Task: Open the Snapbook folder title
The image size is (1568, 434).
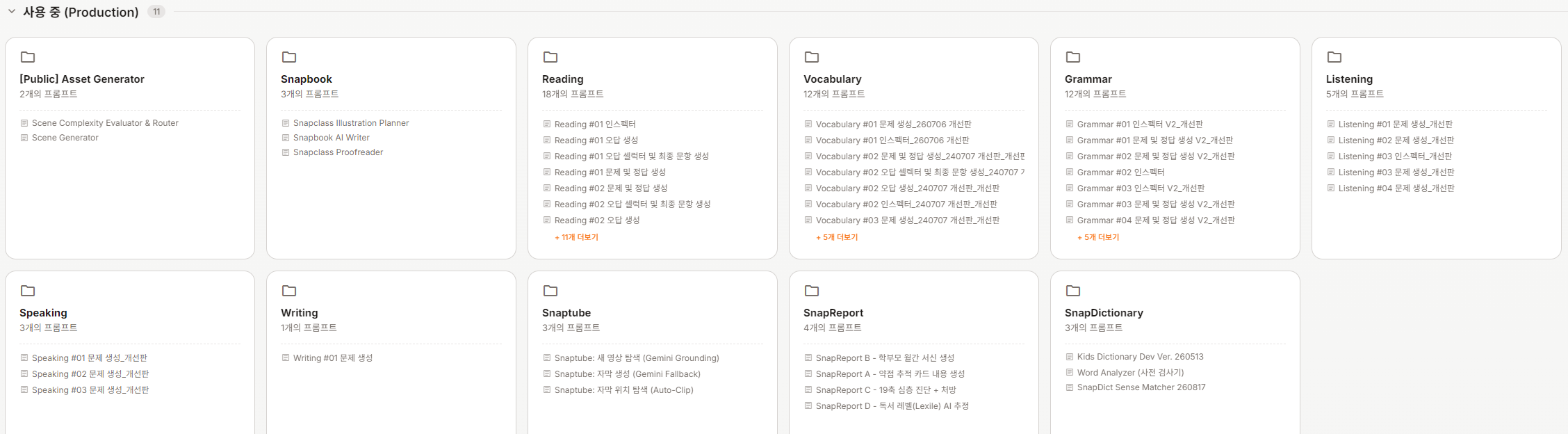Action: click(306, 79)
